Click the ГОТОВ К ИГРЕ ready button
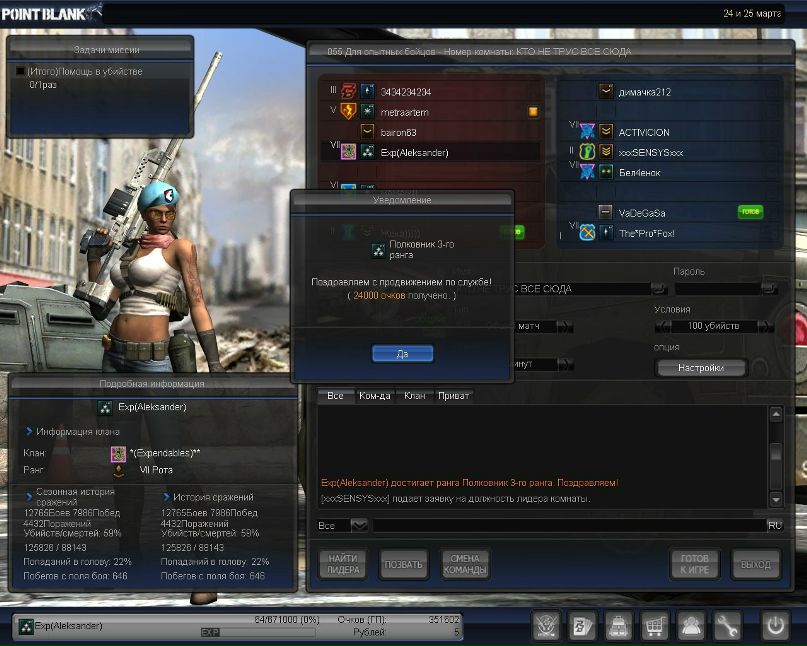Image resolution: width=807 pixels, height=646 pixels. 695,564
